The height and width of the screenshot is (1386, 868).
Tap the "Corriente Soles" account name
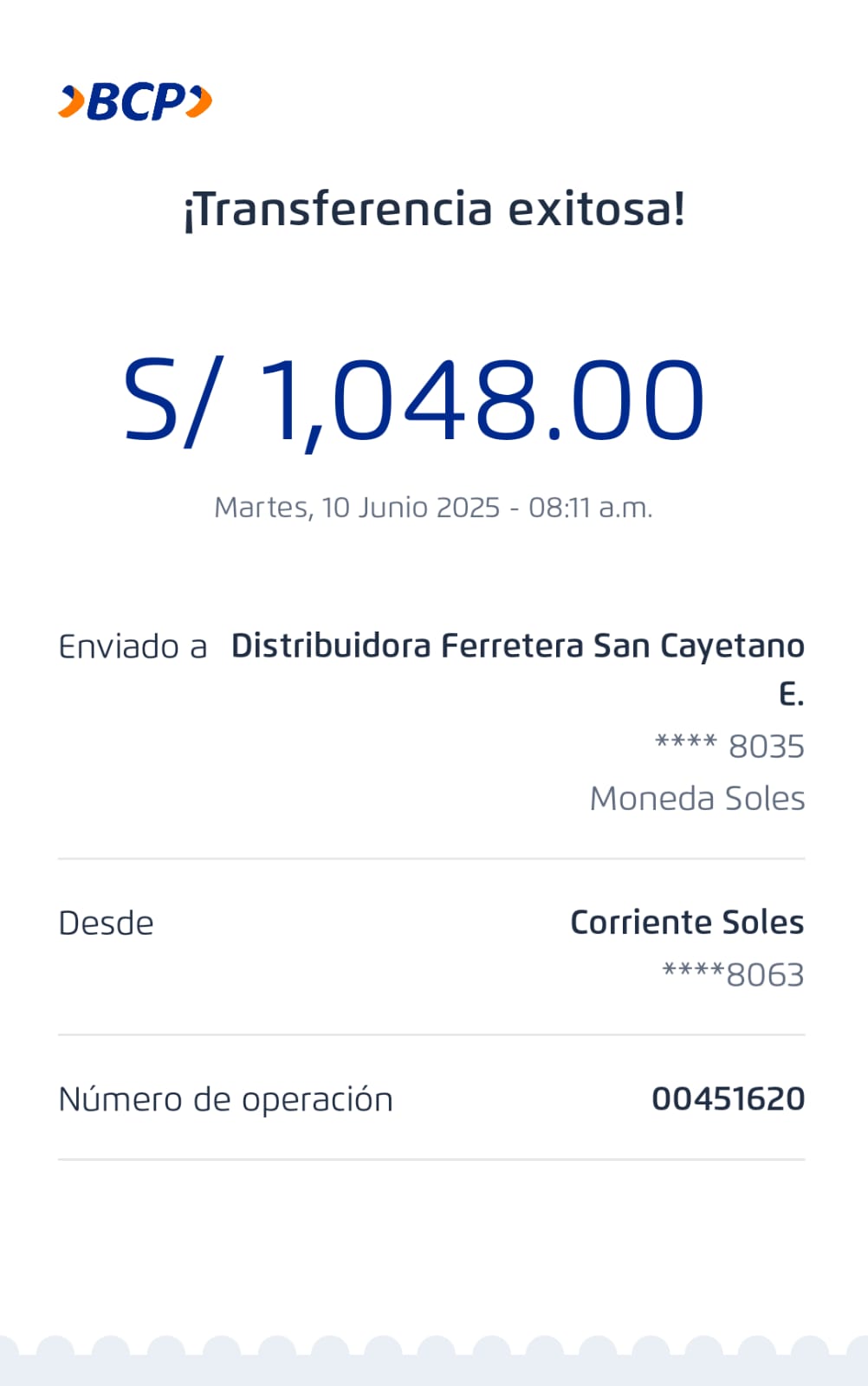coord(687,923)
